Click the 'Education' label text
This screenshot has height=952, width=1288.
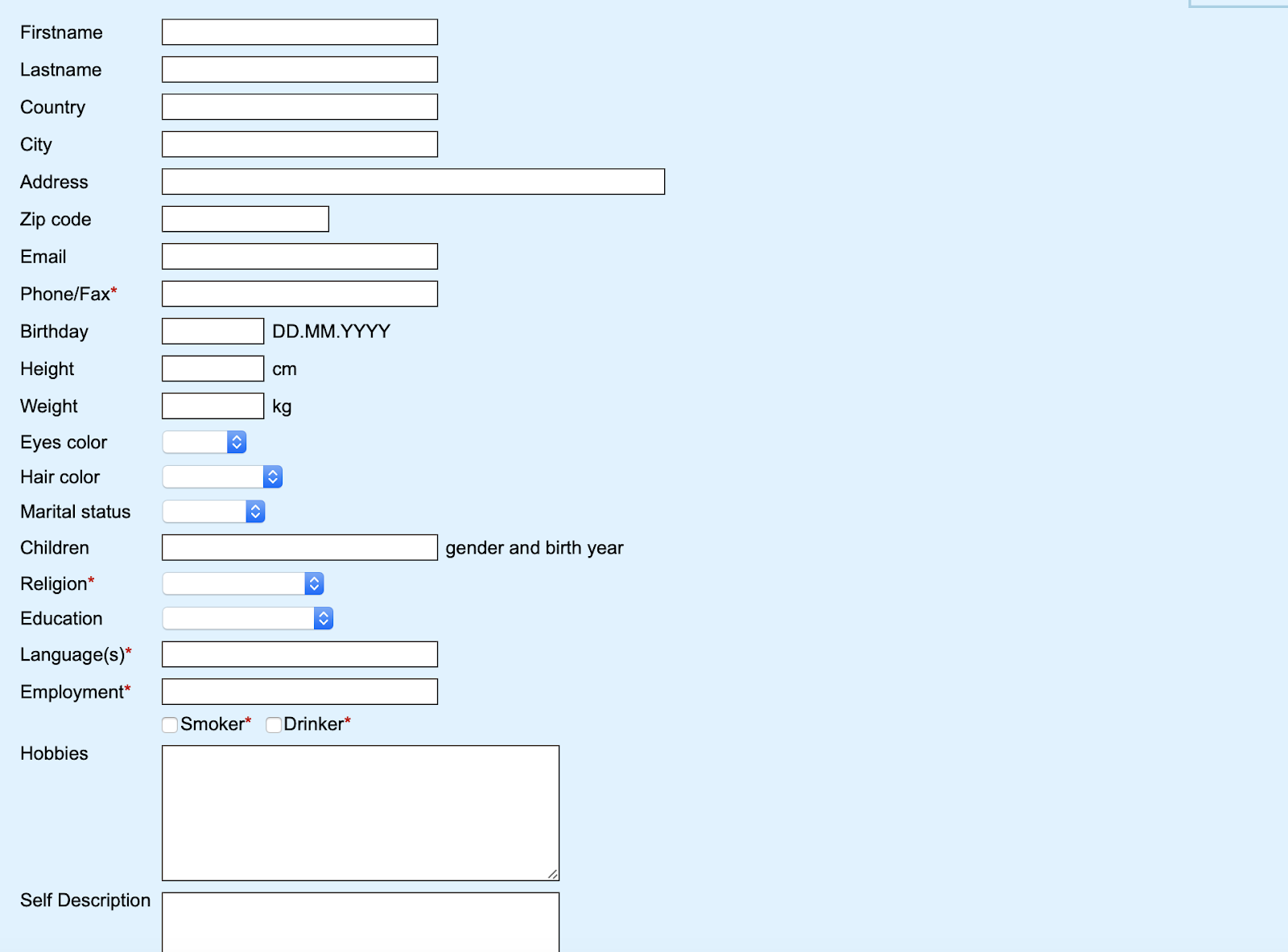point(61,619)
